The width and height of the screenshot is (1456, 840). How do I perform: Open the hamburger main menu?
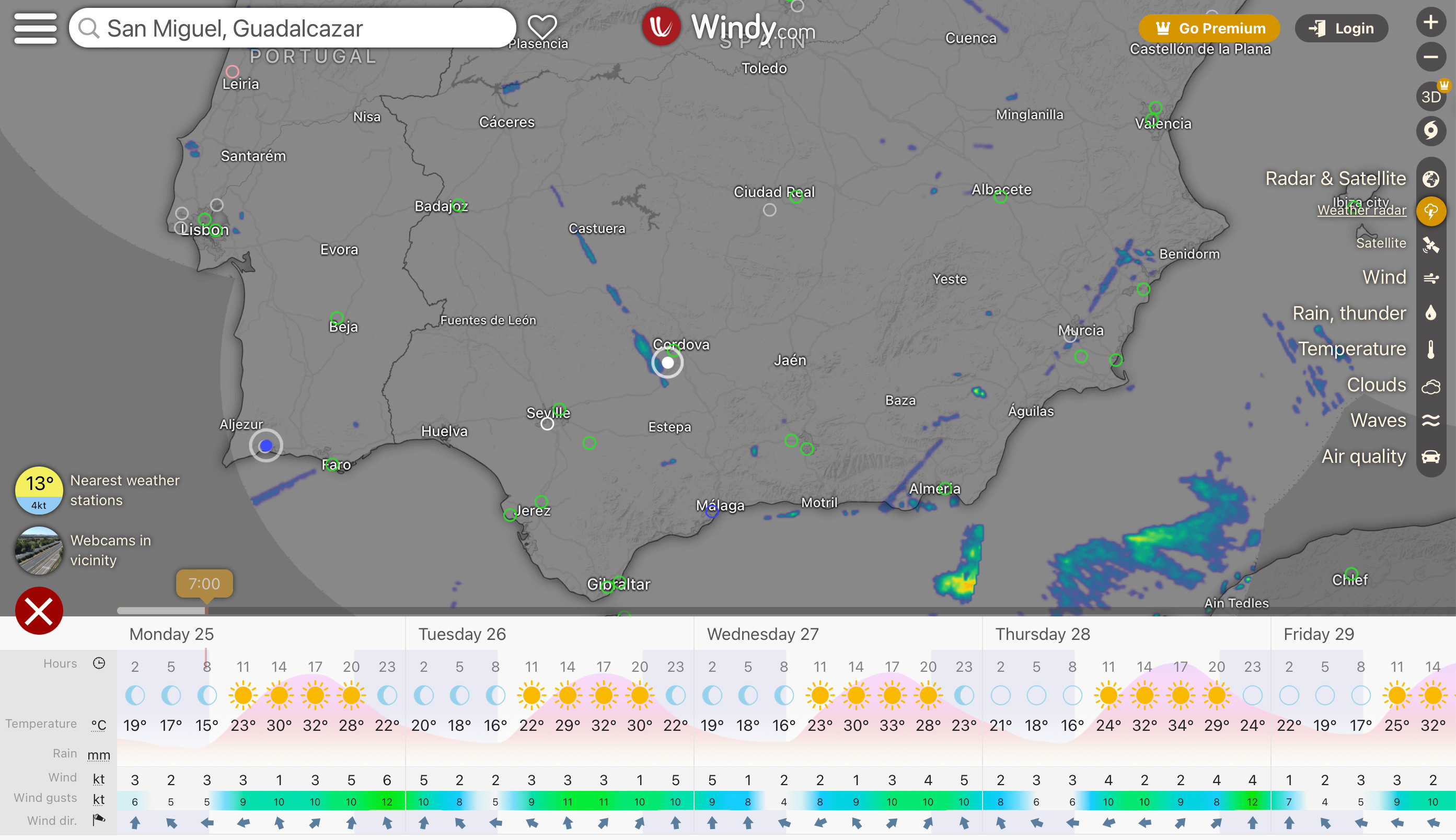(x=35, y=28)
